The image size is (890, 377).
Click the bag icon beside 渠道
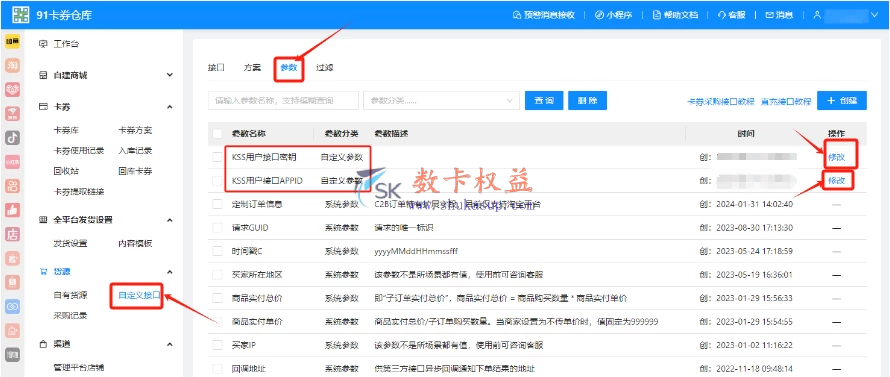click(x=43, y=344)
